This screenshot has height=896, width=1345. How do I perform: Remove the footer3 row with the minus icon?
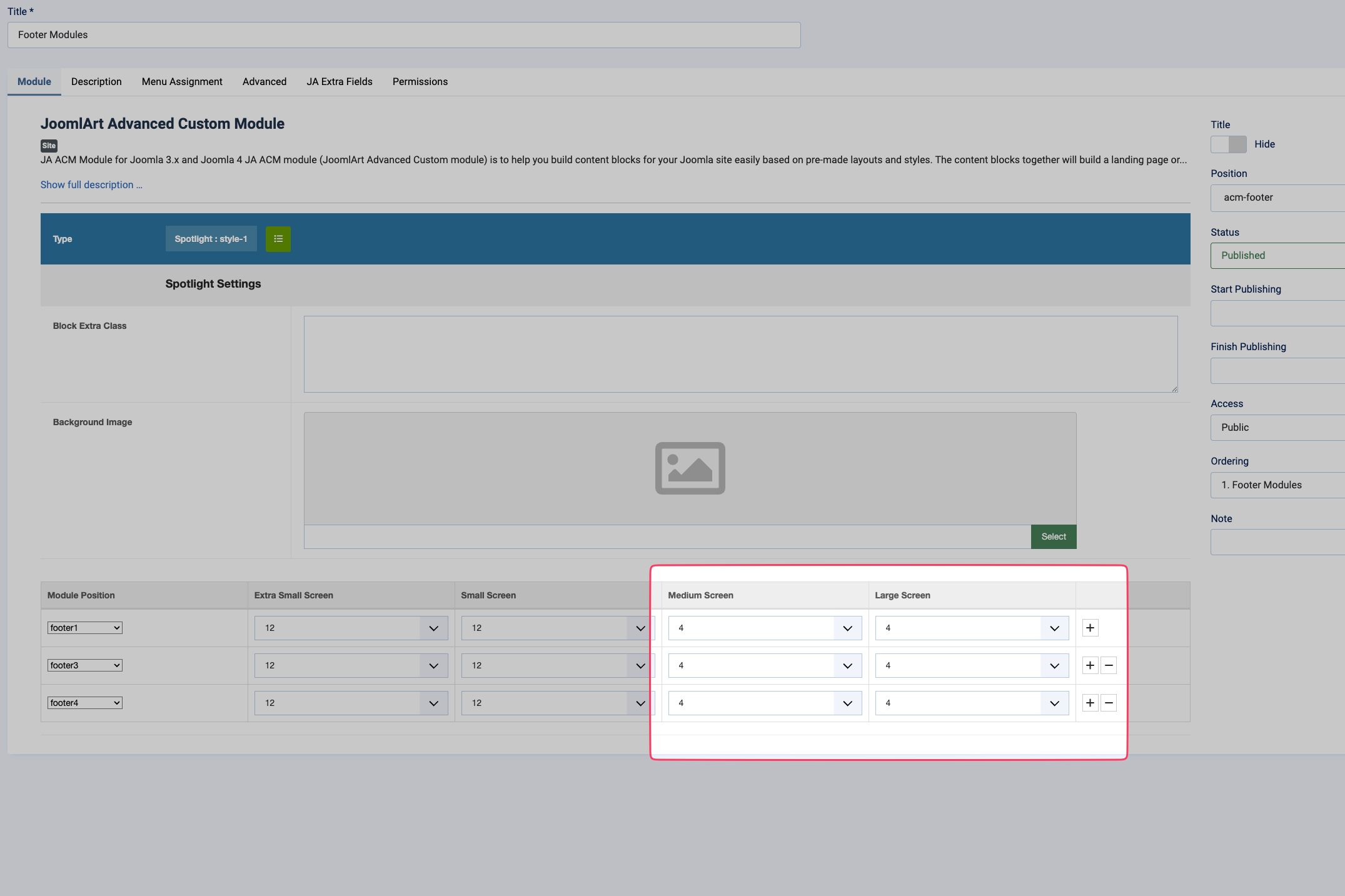point(1109,665)
